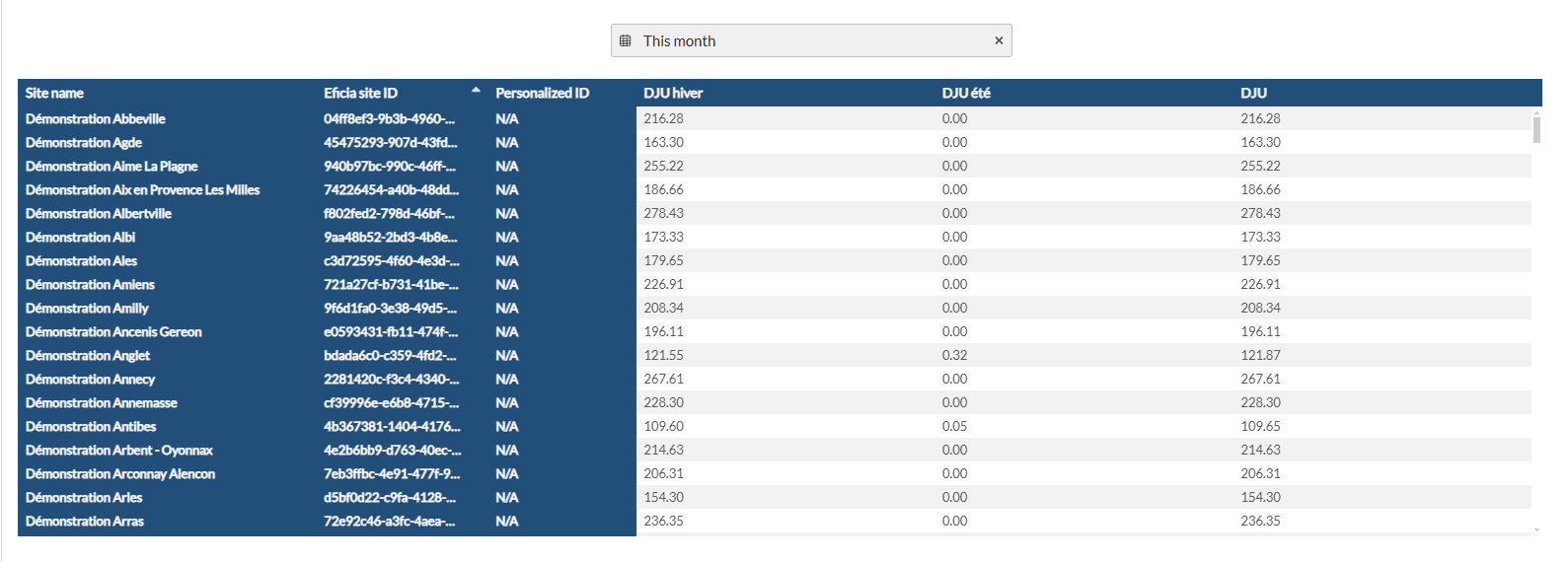Sort table by Personalized ID header
Viewport: 1568px width, 562px height.
coord(542,94)
